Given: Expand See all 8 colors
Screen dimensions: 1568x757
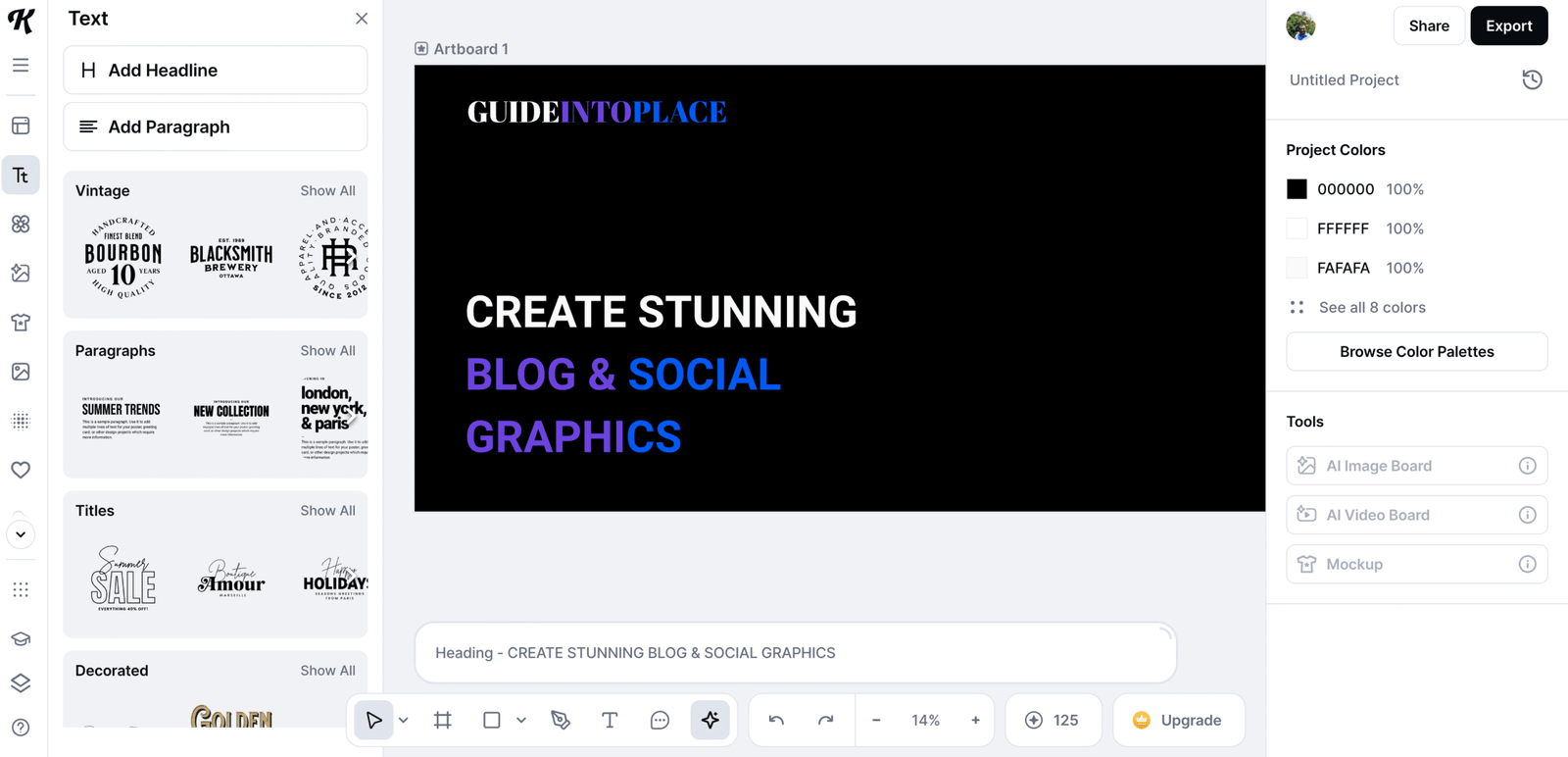Looking at the screenshot, I should pos(1372,307).
